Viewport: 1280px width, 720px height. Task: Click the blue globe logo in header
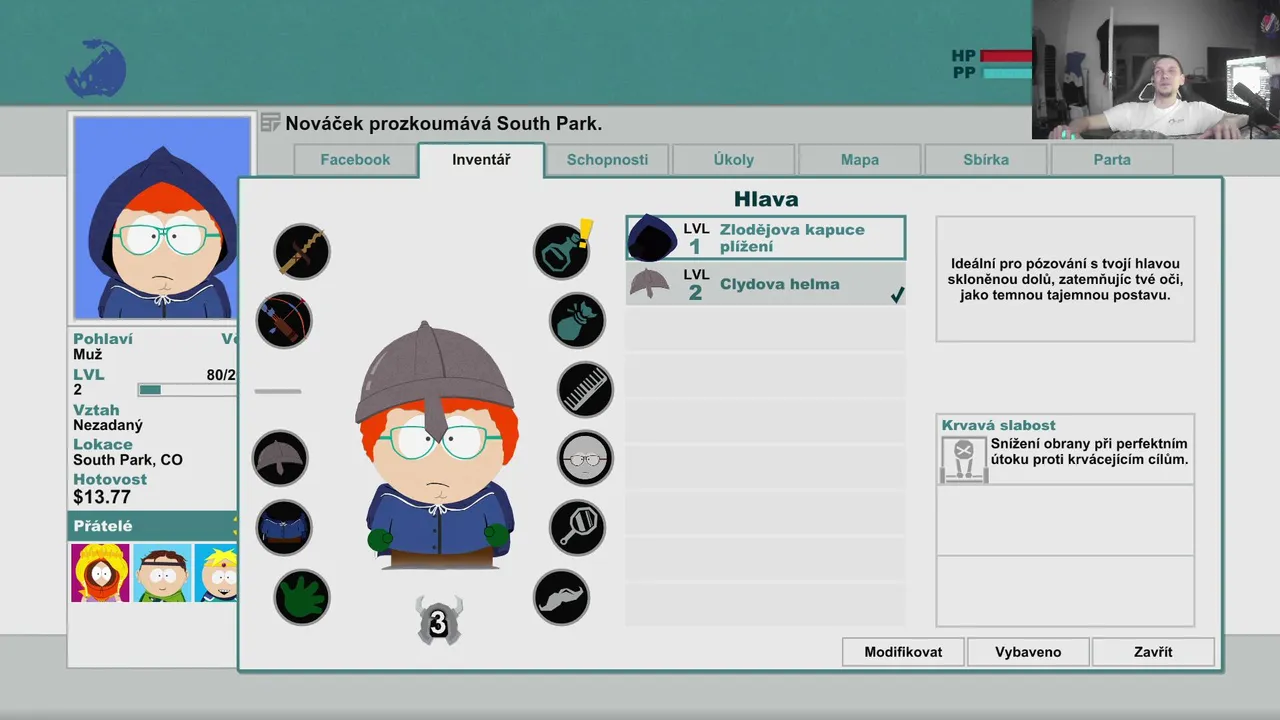pyautogui.click(x=96, y=67)
